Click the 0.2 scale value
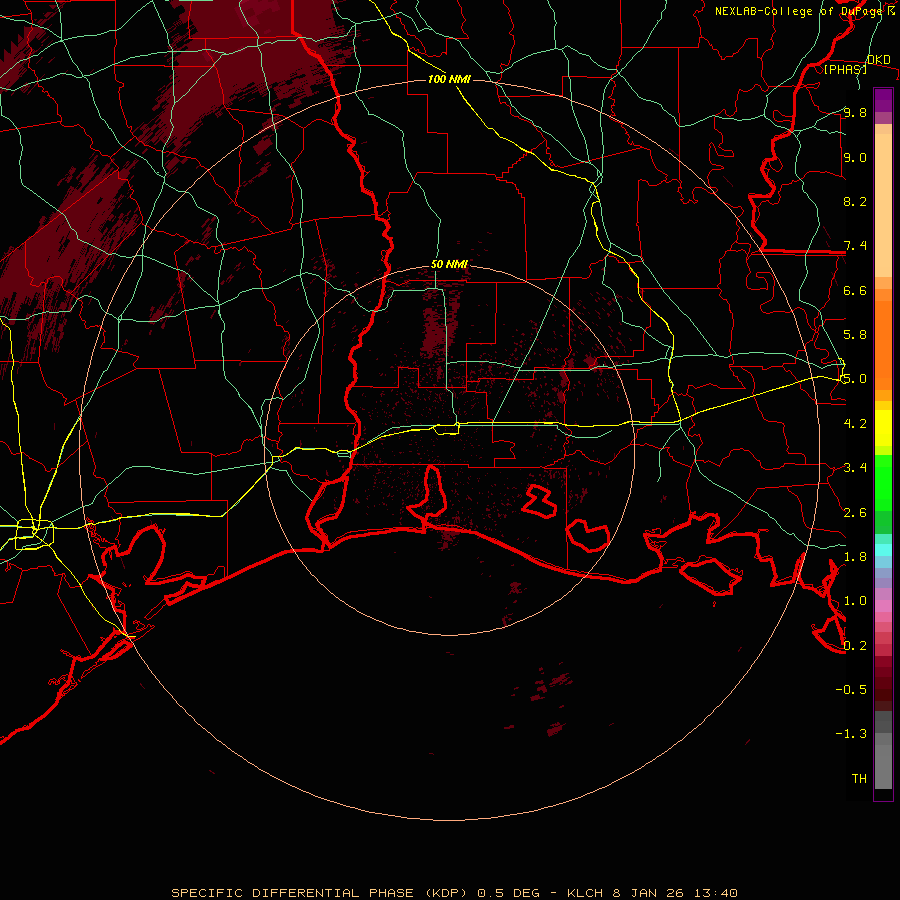Viewport: 900px width, 900px height. point(855,646)
